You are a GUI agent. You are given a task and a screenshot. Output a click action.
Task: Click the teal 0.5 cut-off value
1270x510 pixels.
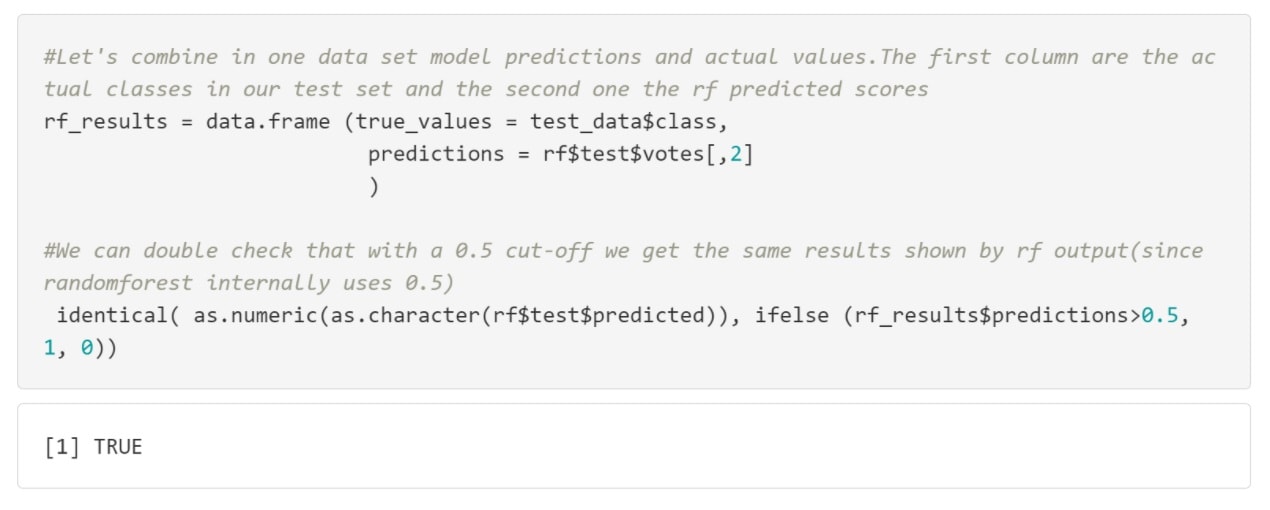[x=1160, y=315]
